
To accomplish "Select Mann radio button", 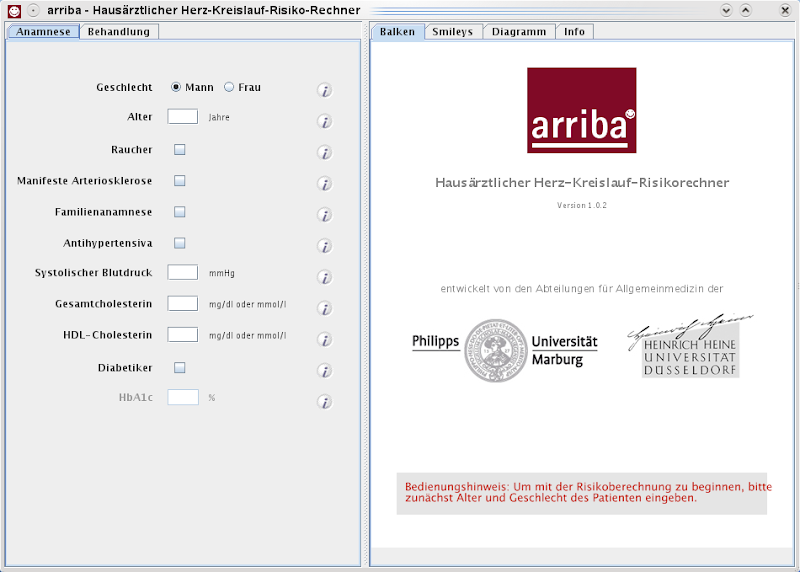I will pos(176,87).
